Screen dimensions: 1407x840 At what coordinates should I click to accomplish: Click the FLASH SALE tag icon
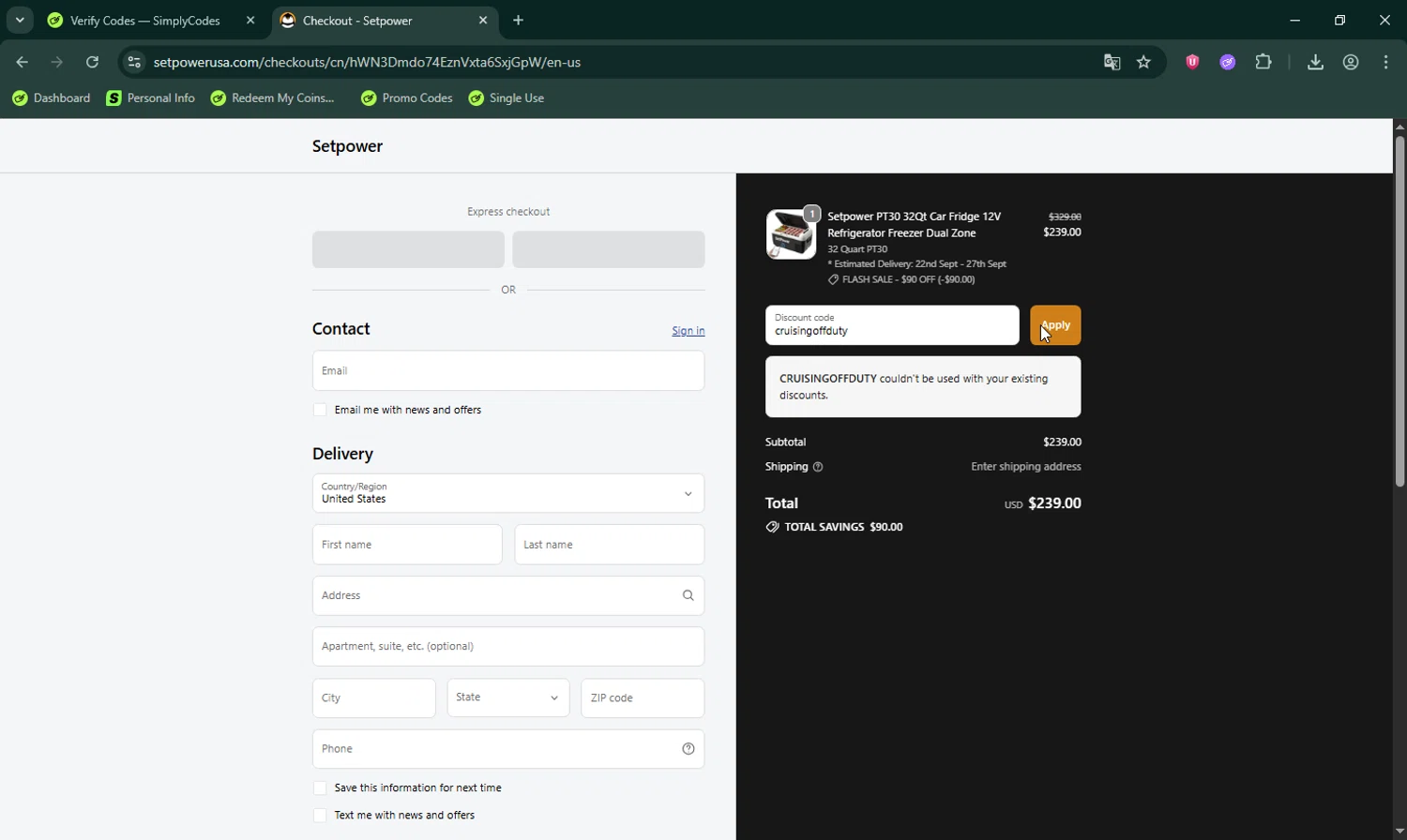(833, 279)
